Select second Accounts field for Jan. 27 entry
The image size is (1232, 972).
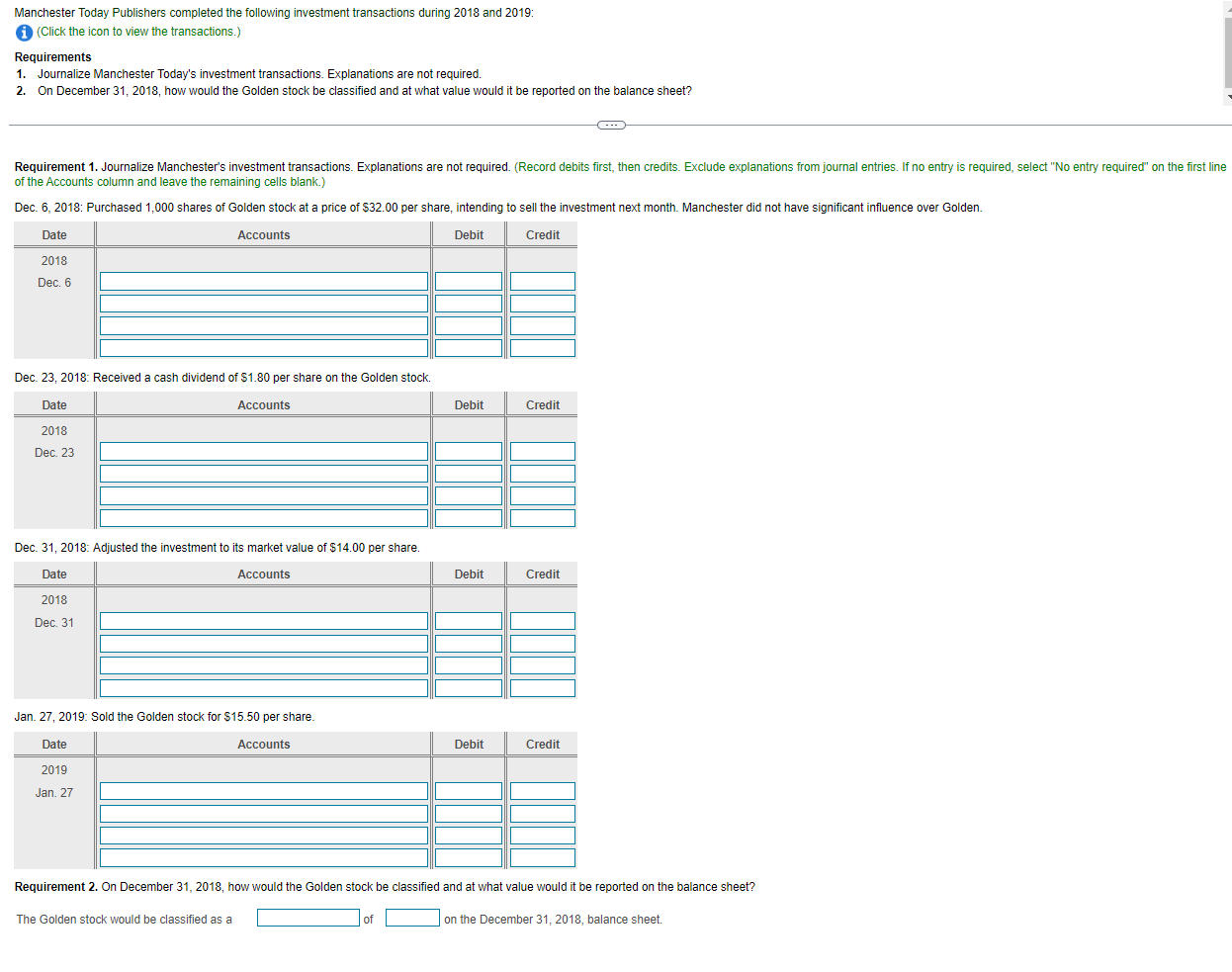pyautogui.click(x=264, y=814)
